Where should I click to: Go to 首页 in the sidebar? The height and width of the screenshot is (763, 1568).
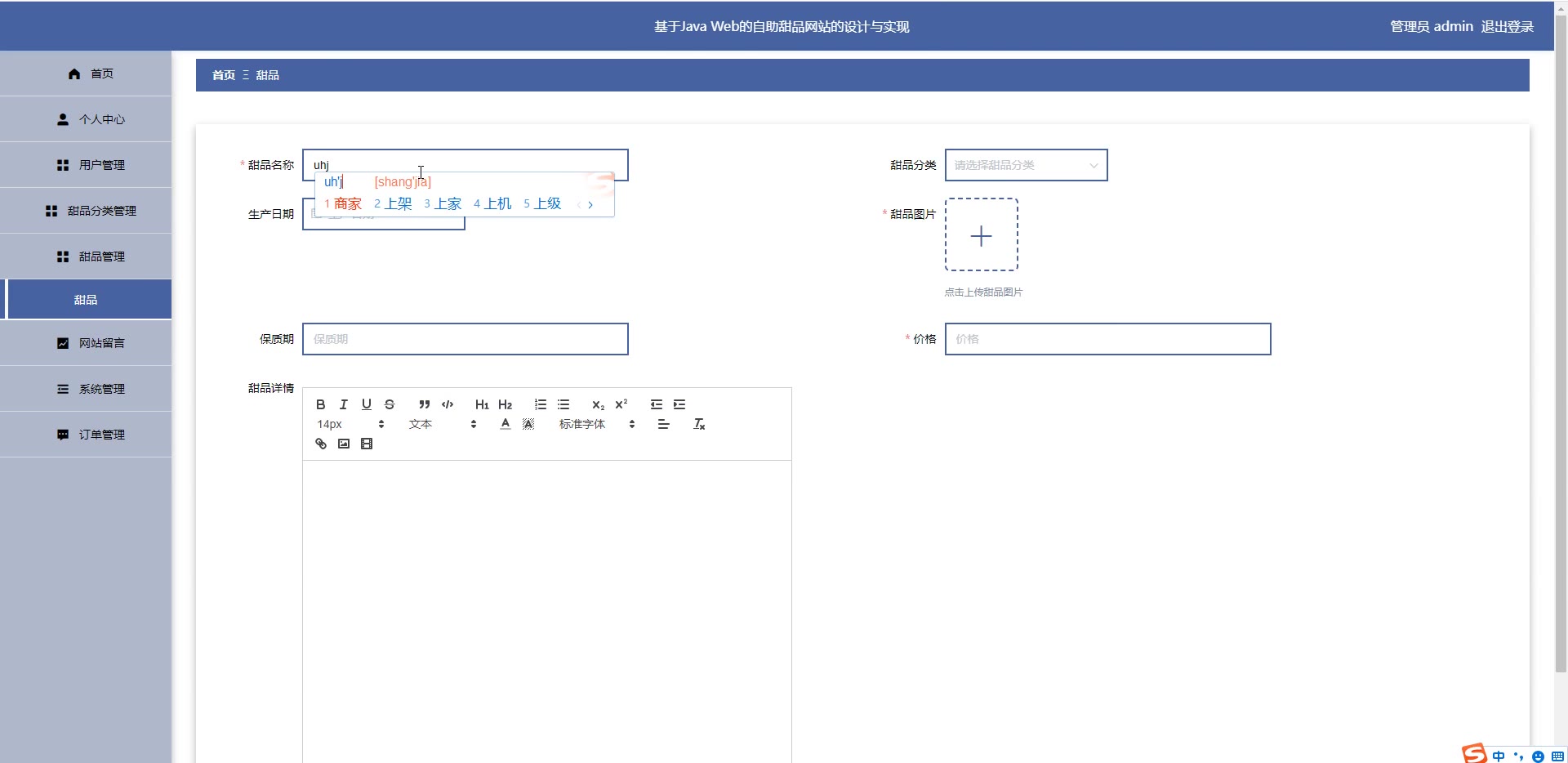pos(86,74)
